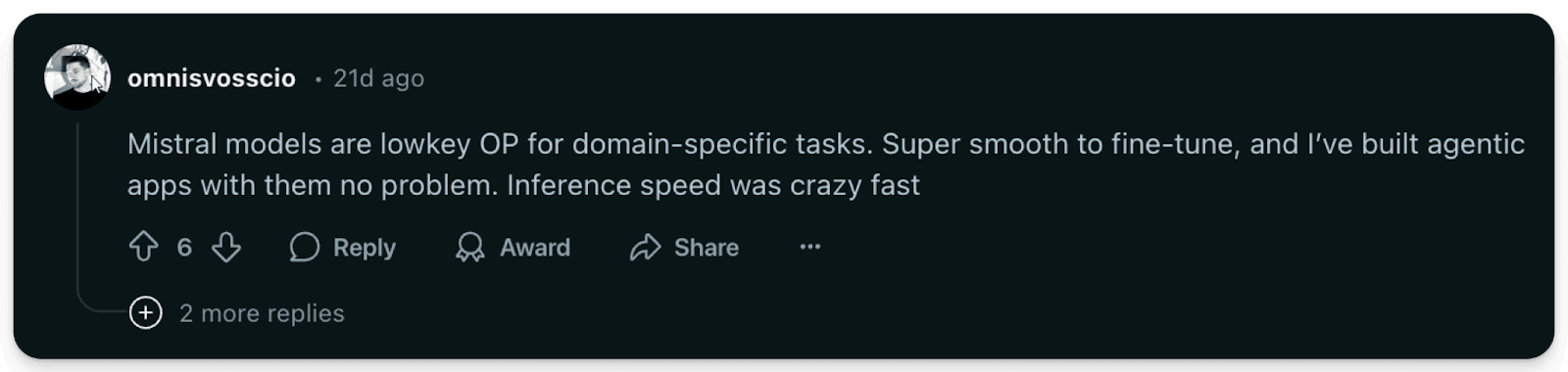Open the omnisvosscio profile avatar

click(77, 76)
